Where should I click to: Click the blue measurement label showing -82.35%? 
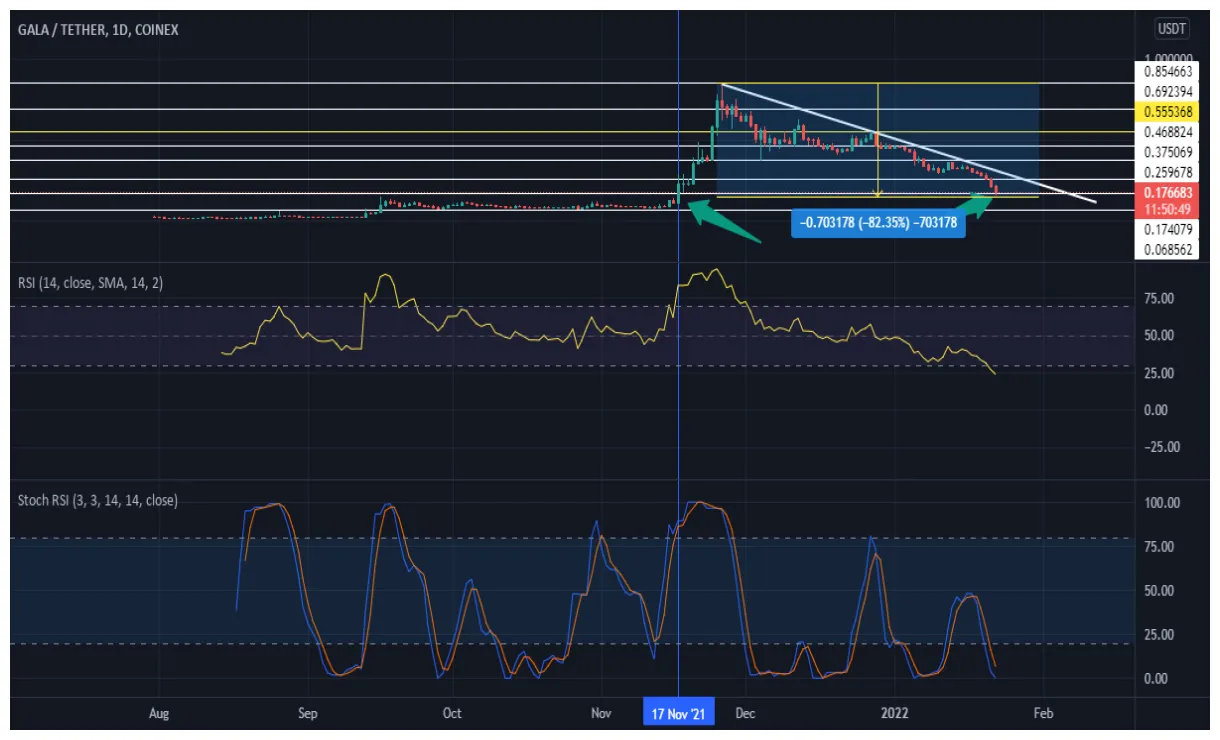(x=879, y=225)
